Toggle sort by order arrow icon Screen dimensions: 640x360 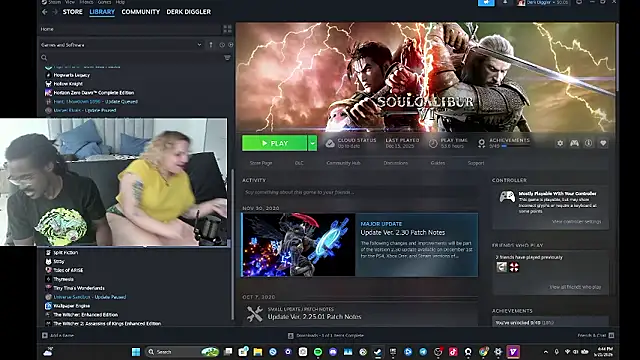pyautogui.click(x=211, y=45)
